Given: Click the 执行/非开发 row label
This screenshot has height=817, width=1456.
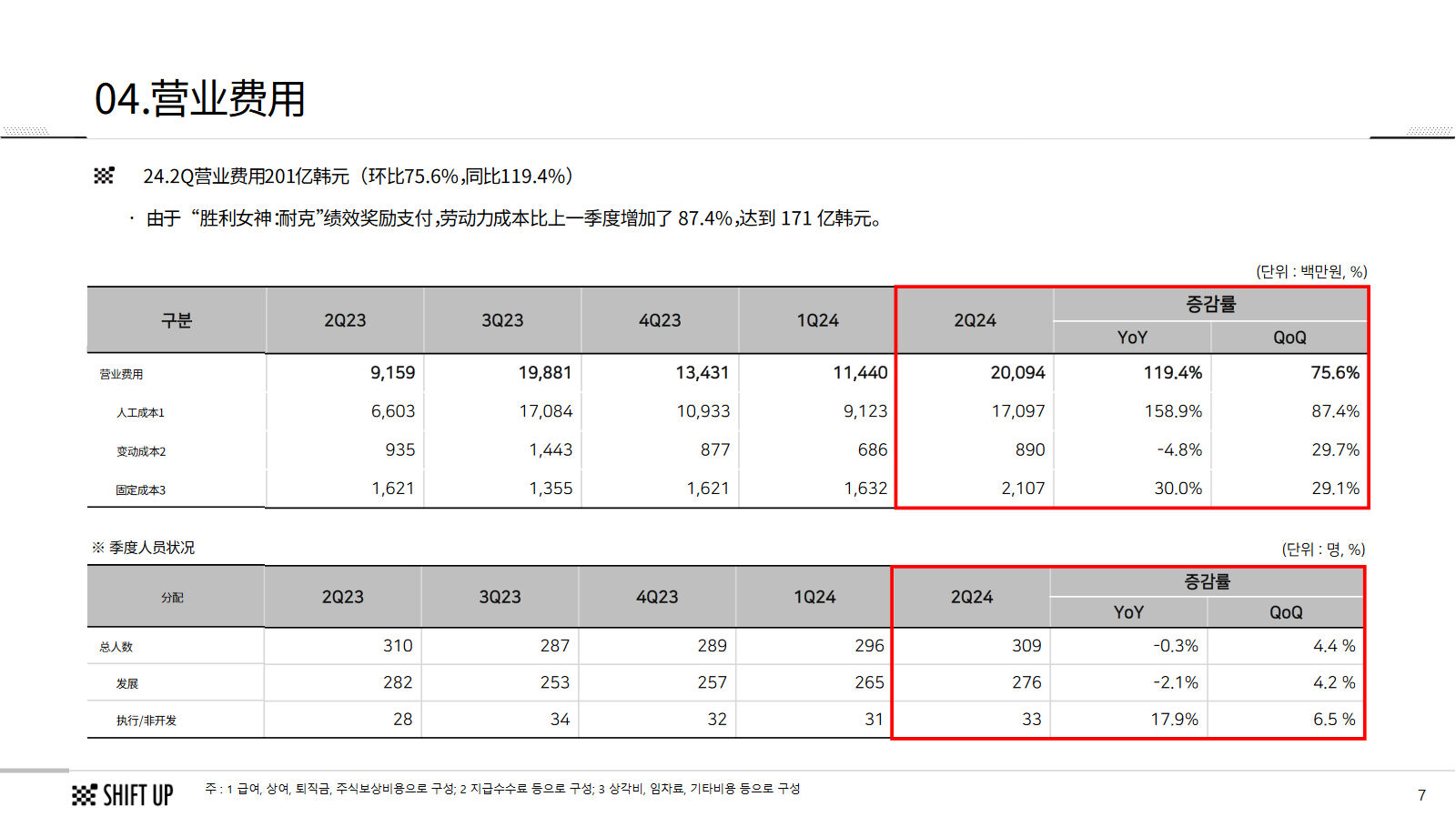Looking at the screenshot, I should coord(147,720).
